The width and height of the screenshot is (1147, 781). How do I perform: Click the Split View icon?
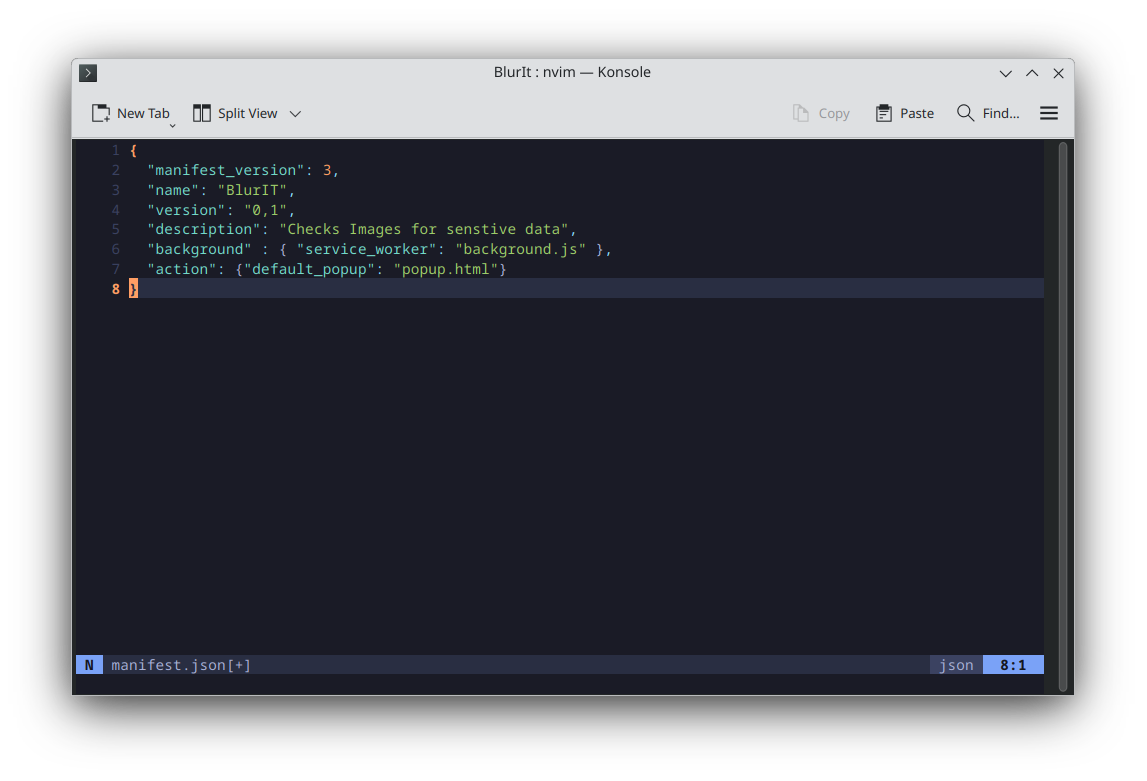tap(202, 113)
